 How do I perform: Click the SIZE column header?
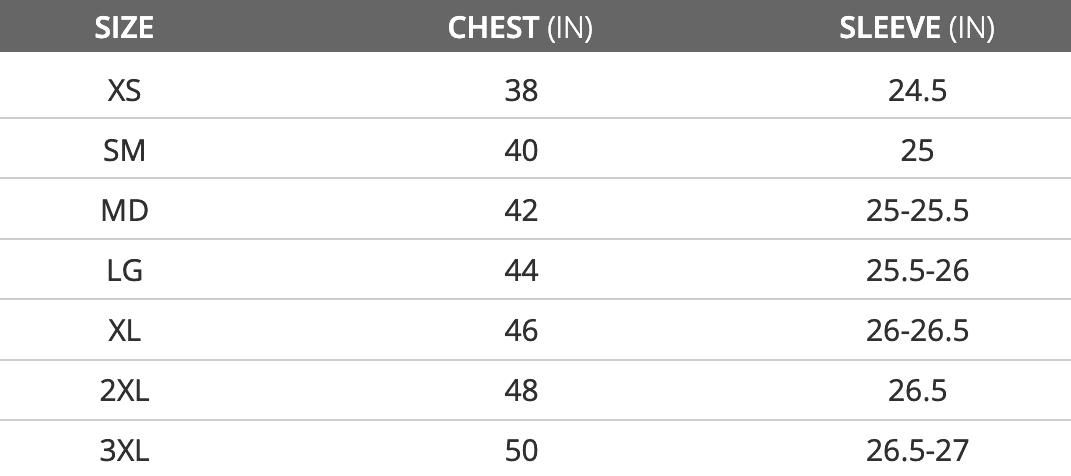point(124,27)
